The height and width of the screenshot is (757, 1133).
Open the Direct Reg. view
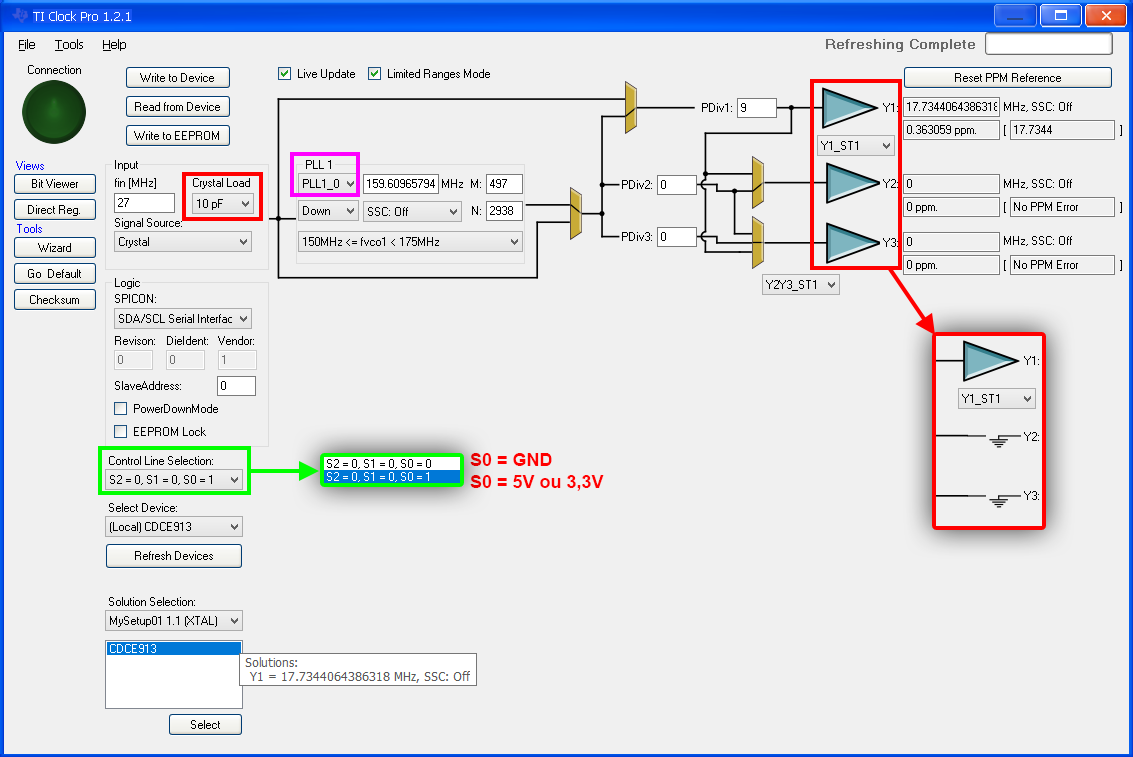pos(55,209)
